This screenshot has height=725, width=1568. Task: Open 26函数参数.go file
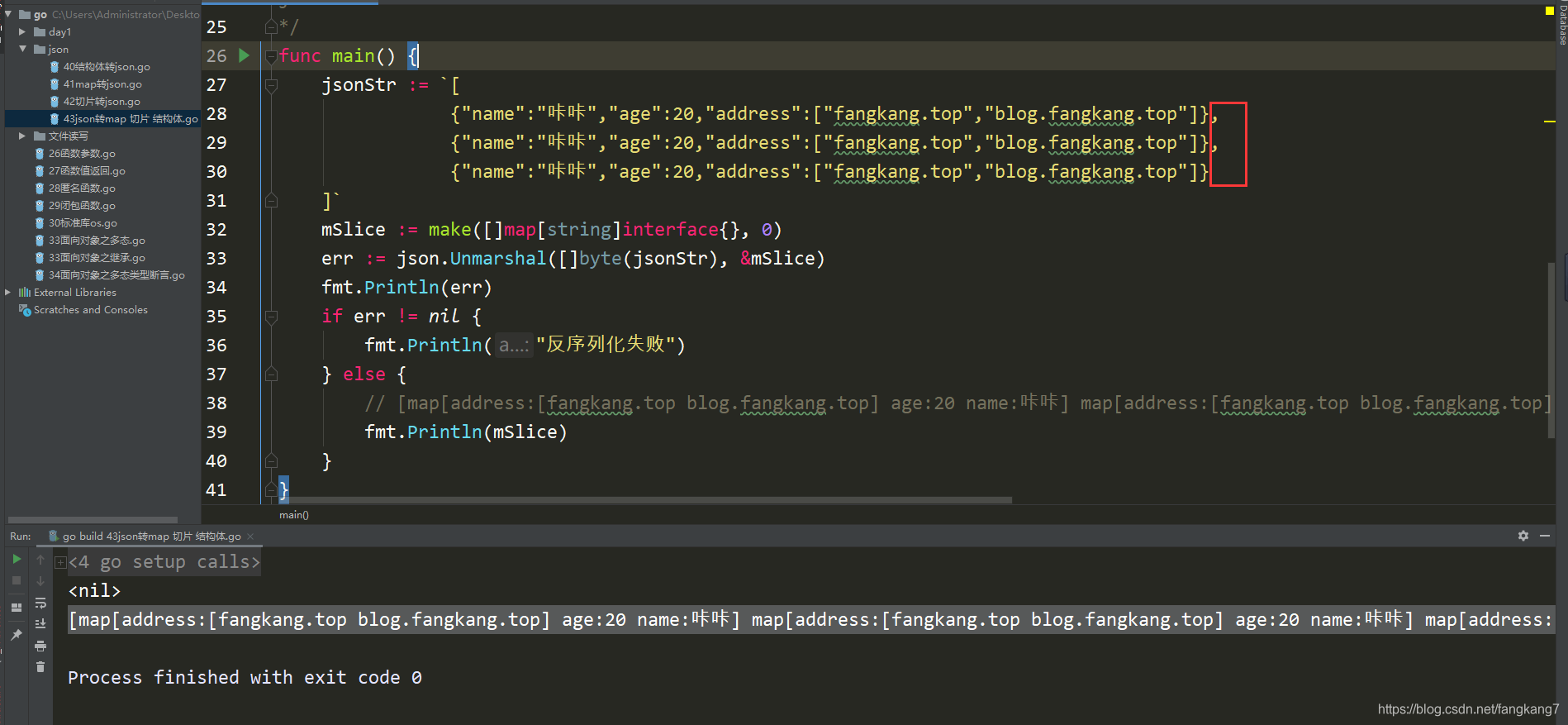point(82,153)
